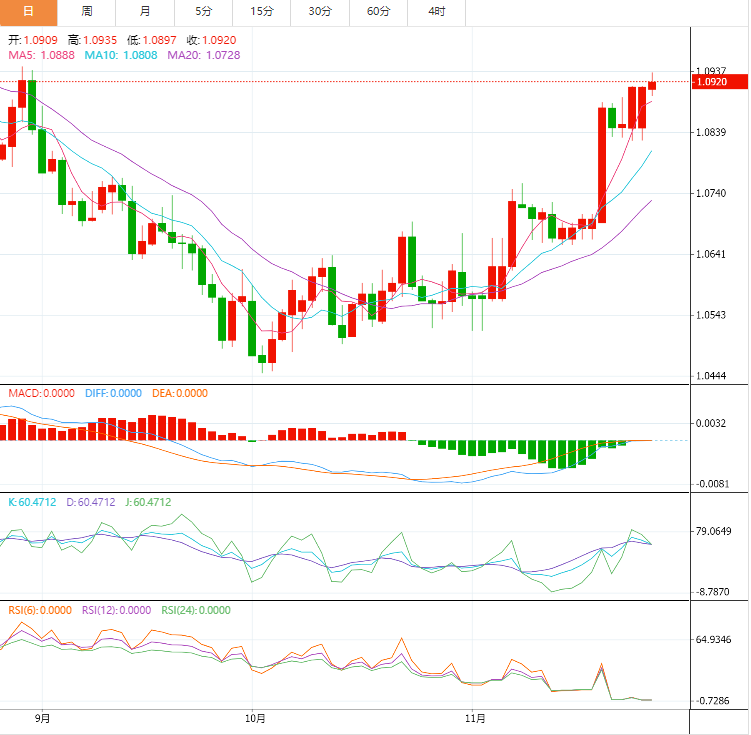
Task: Click the 11月 marker on time axis
Action: pyautogui.click(x=476, y=718)
